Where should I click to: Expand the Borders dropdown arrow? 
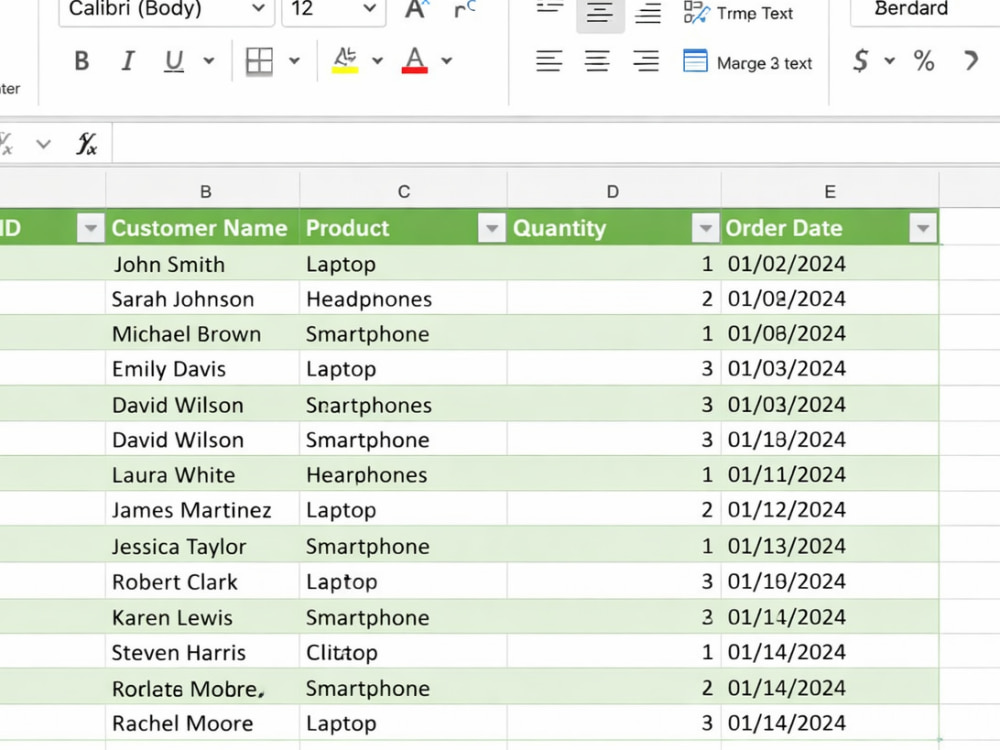(294, 61)
